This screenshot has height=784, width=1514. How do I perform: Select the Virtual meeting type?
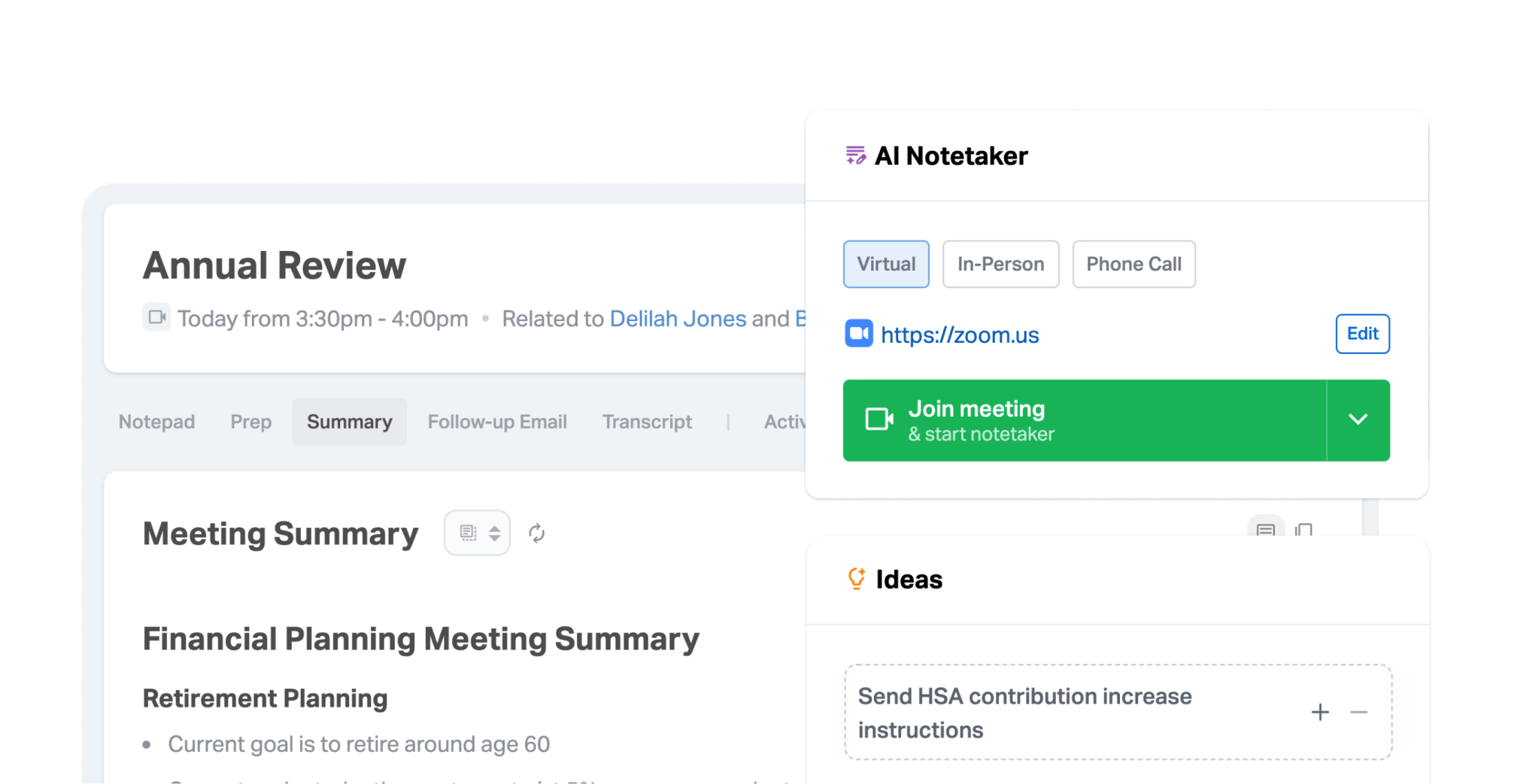click(x=886, y=264)
